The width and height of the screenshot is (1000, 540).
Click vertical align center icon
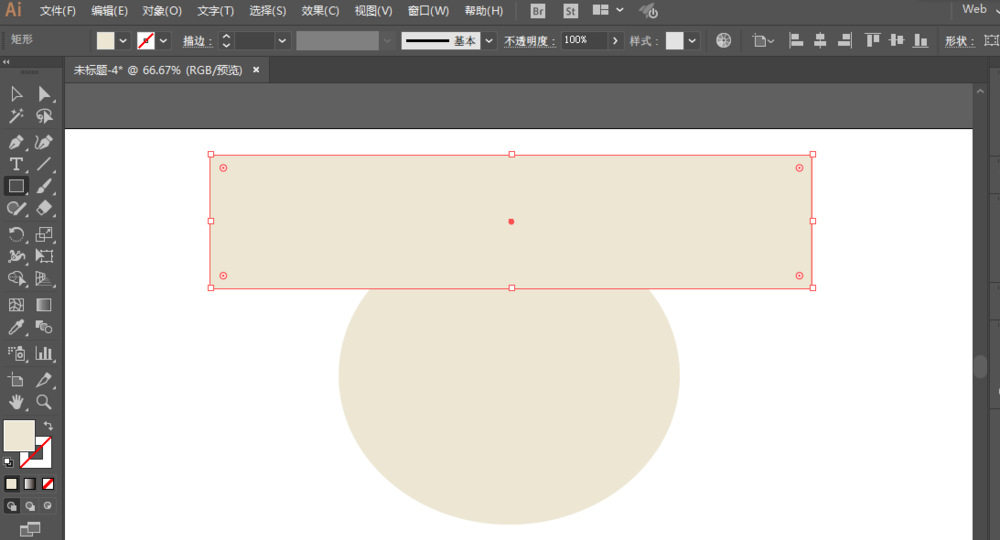[x=897, y=41]
